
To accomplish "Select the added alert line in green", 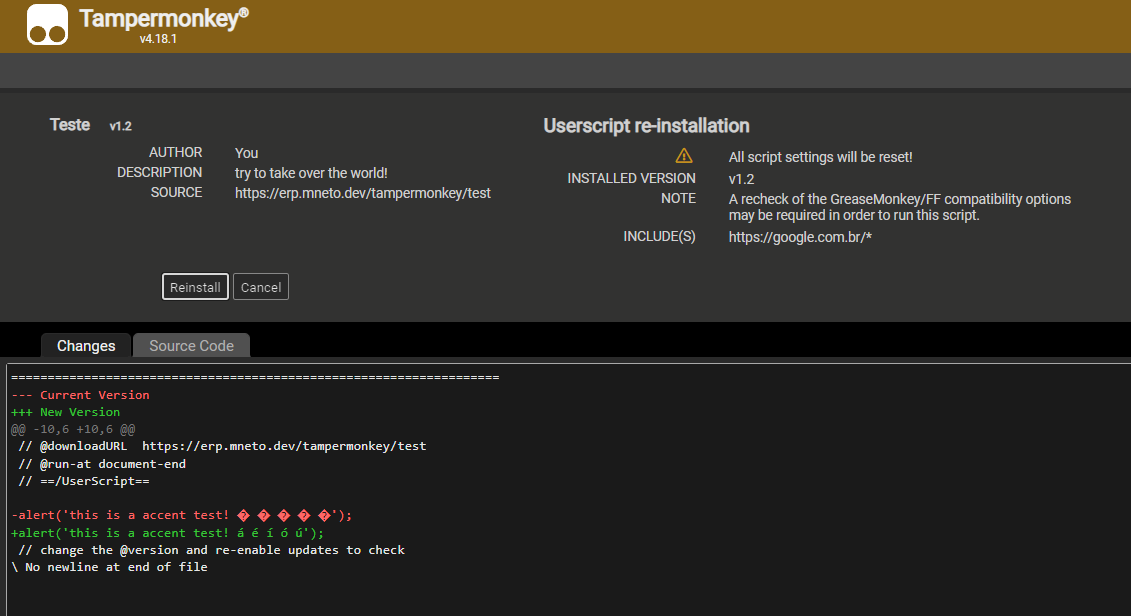I will click(x=165, y=532).
